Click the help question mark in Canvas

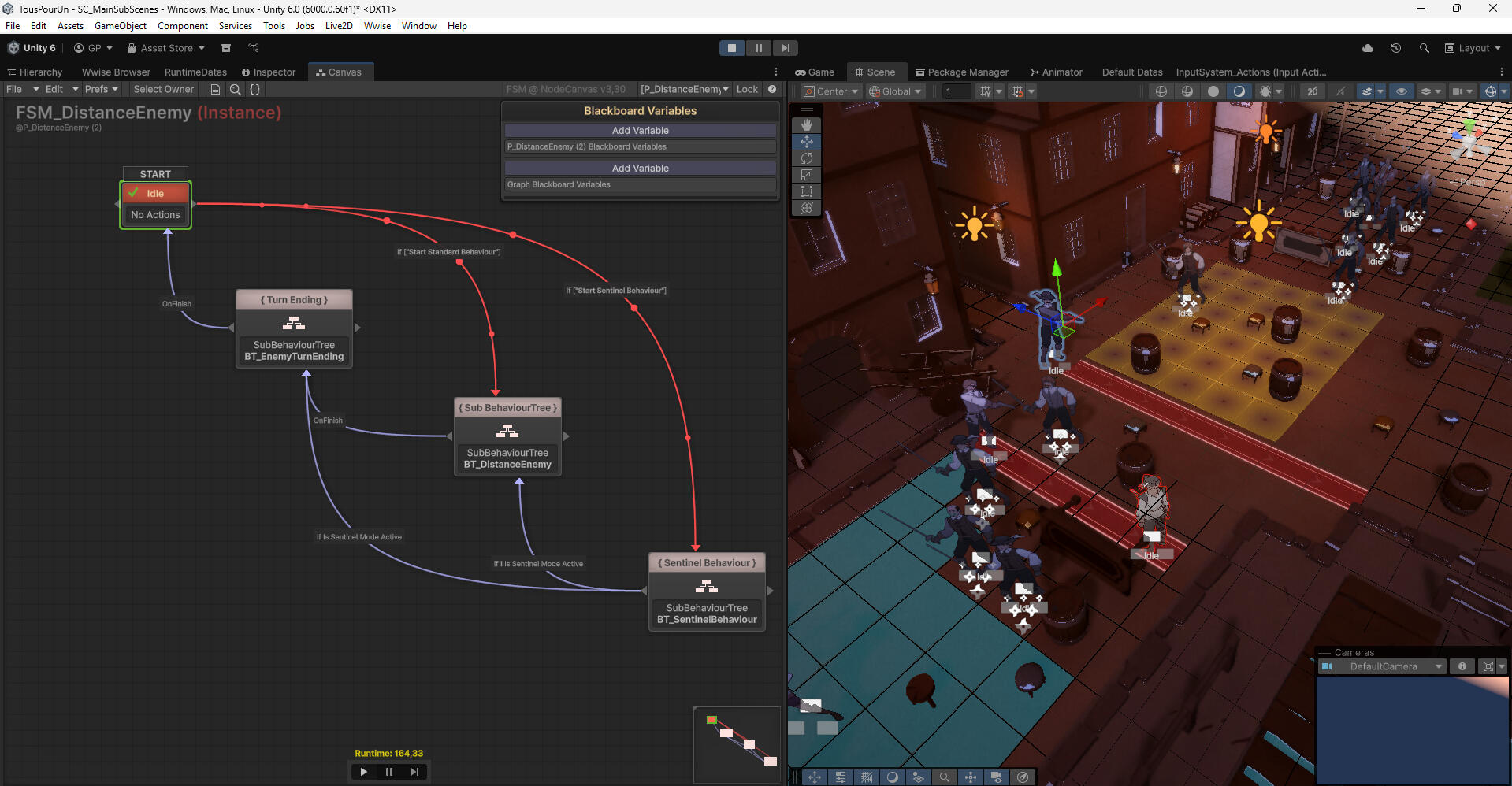coord(772,90)
